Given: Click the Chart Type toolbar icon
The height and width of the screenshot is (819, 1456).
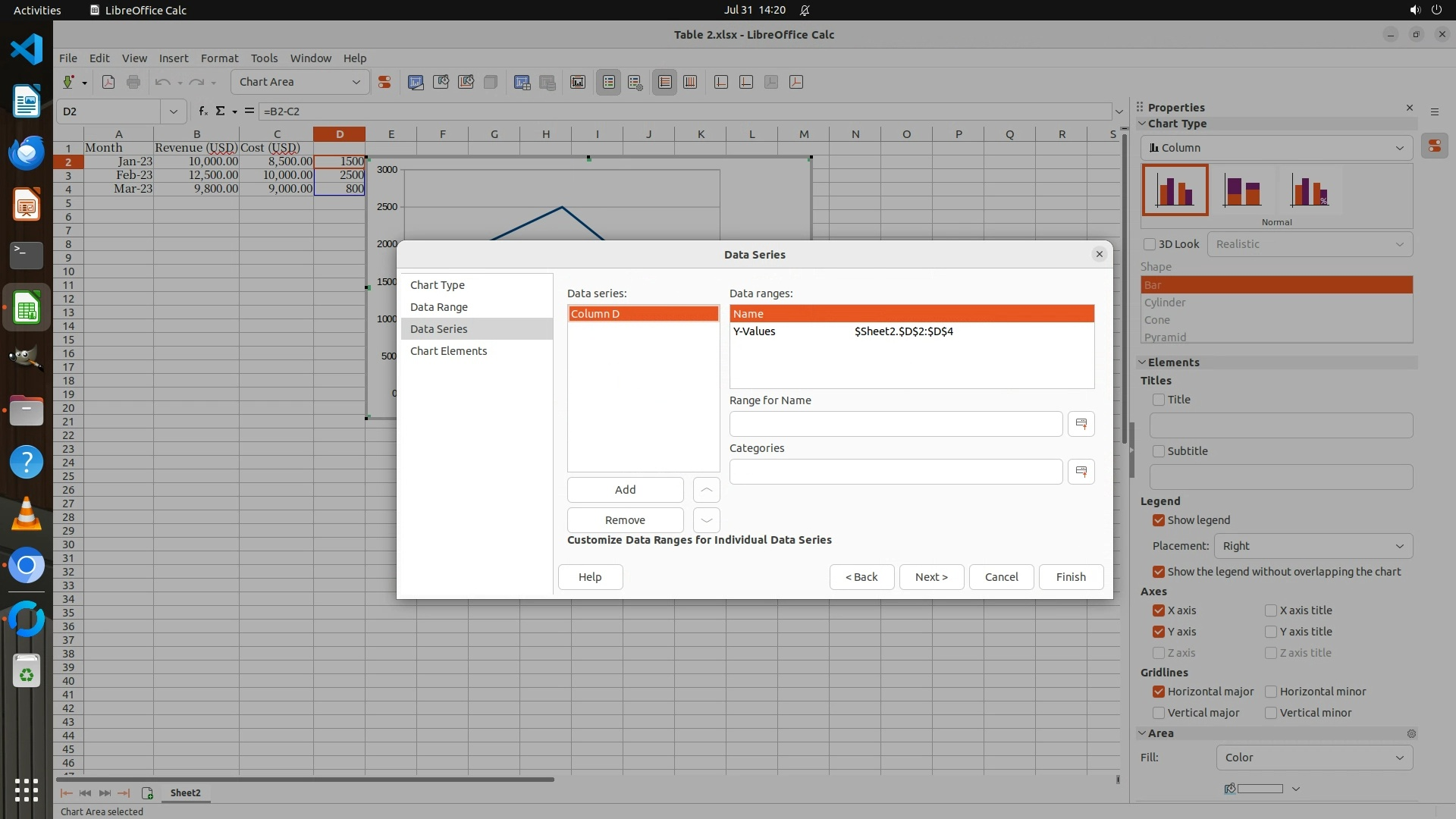Looking at the screenshot, I should click(416, 82).
